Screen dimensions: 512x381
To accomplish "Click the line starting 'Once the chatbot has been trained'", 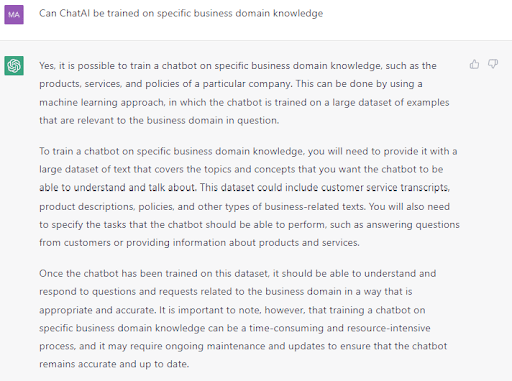I will coord(238,274).
